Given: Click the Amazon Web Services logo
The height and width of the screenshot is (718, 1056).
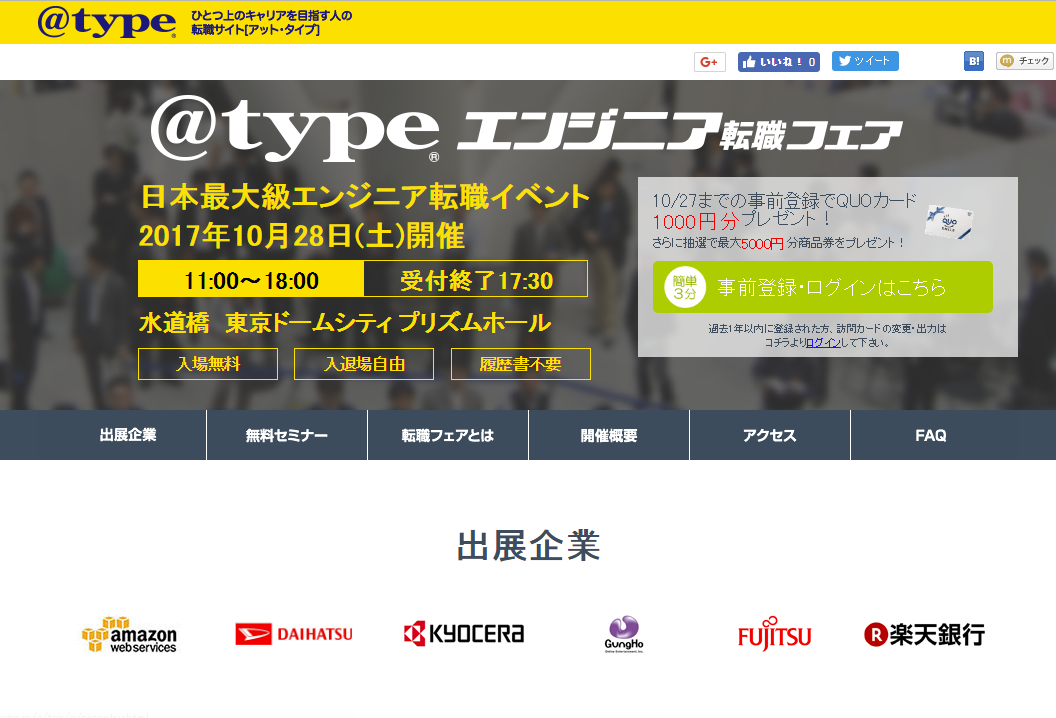Looking at the screenshot, I should 129,634.
